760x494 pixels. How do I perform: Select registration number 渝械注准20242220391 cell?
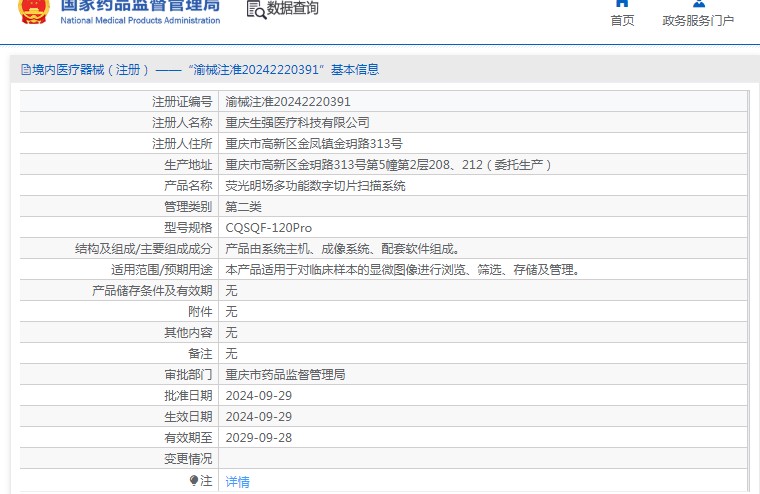pyautogui.click(x=288, y=101)
